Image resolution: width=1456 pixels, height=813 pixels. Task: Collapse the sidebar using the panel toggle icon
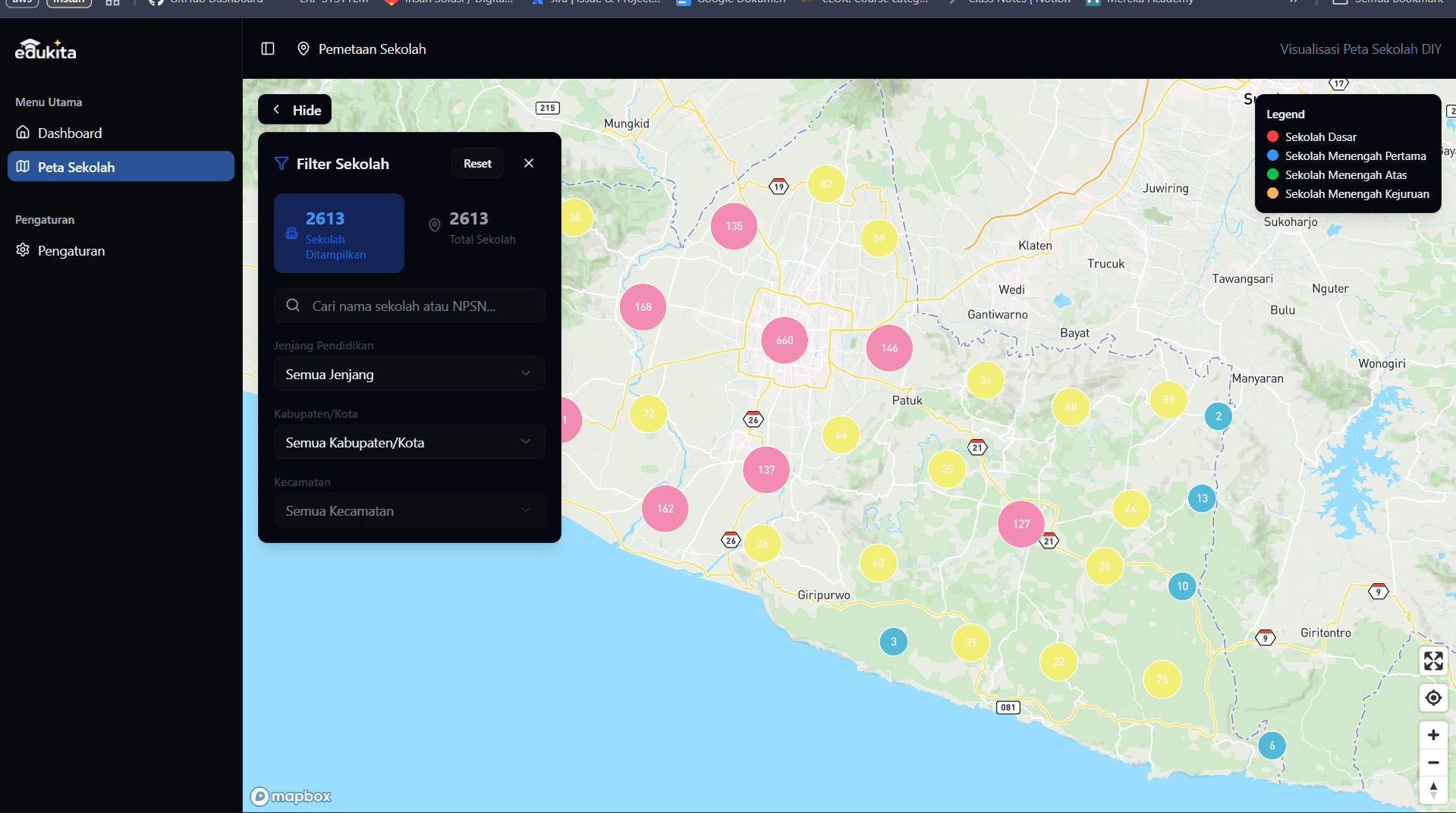click(268, 49)
